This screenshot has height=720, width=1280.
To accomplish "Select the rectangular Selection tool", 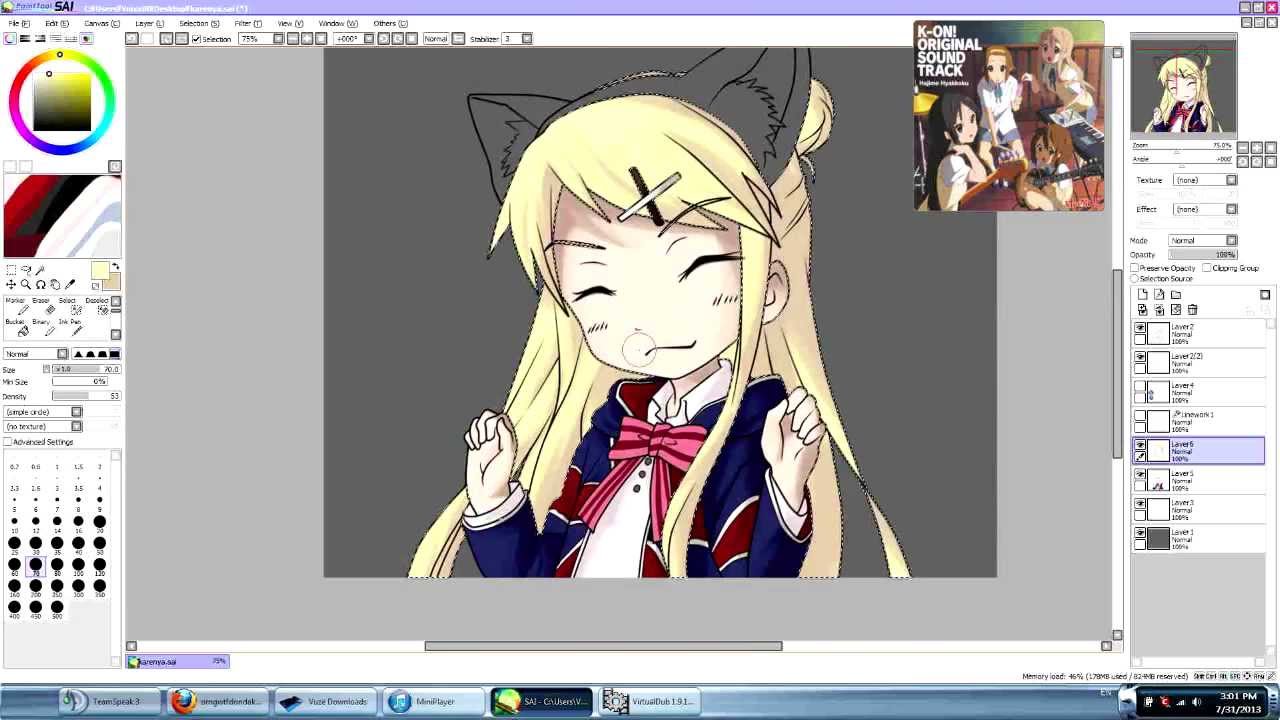I will pyautogui.click(x=11, y=270).
